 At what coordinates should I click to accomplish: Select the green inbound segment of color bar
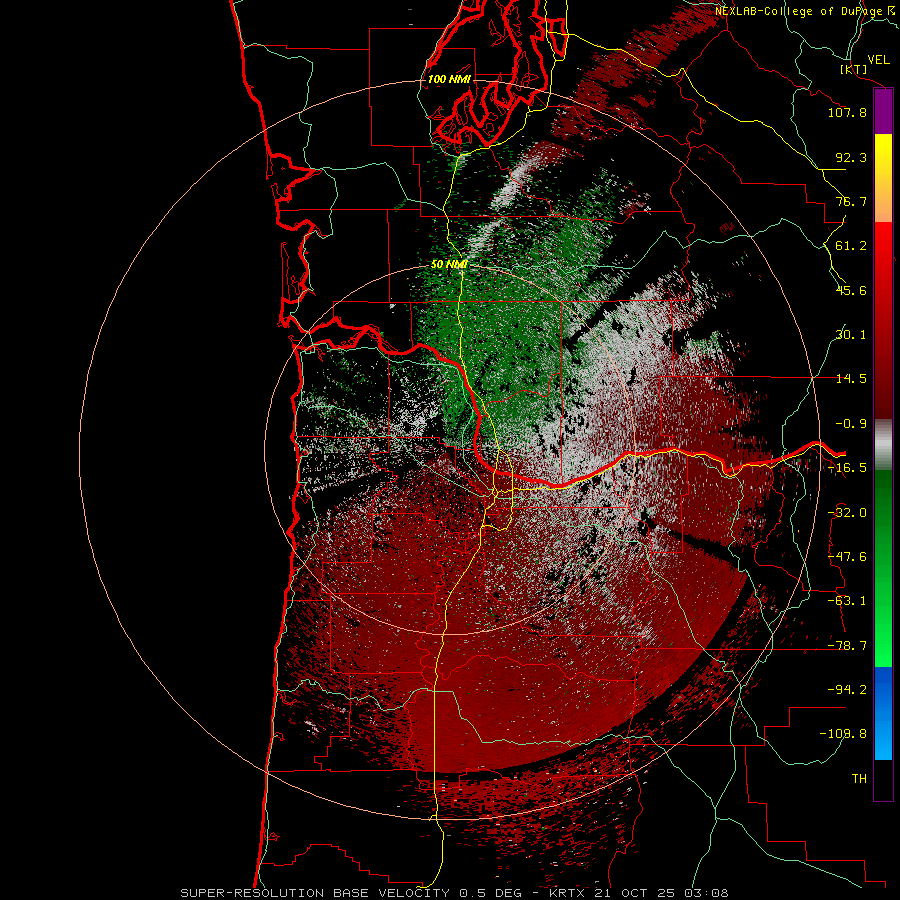coord(883,568)
